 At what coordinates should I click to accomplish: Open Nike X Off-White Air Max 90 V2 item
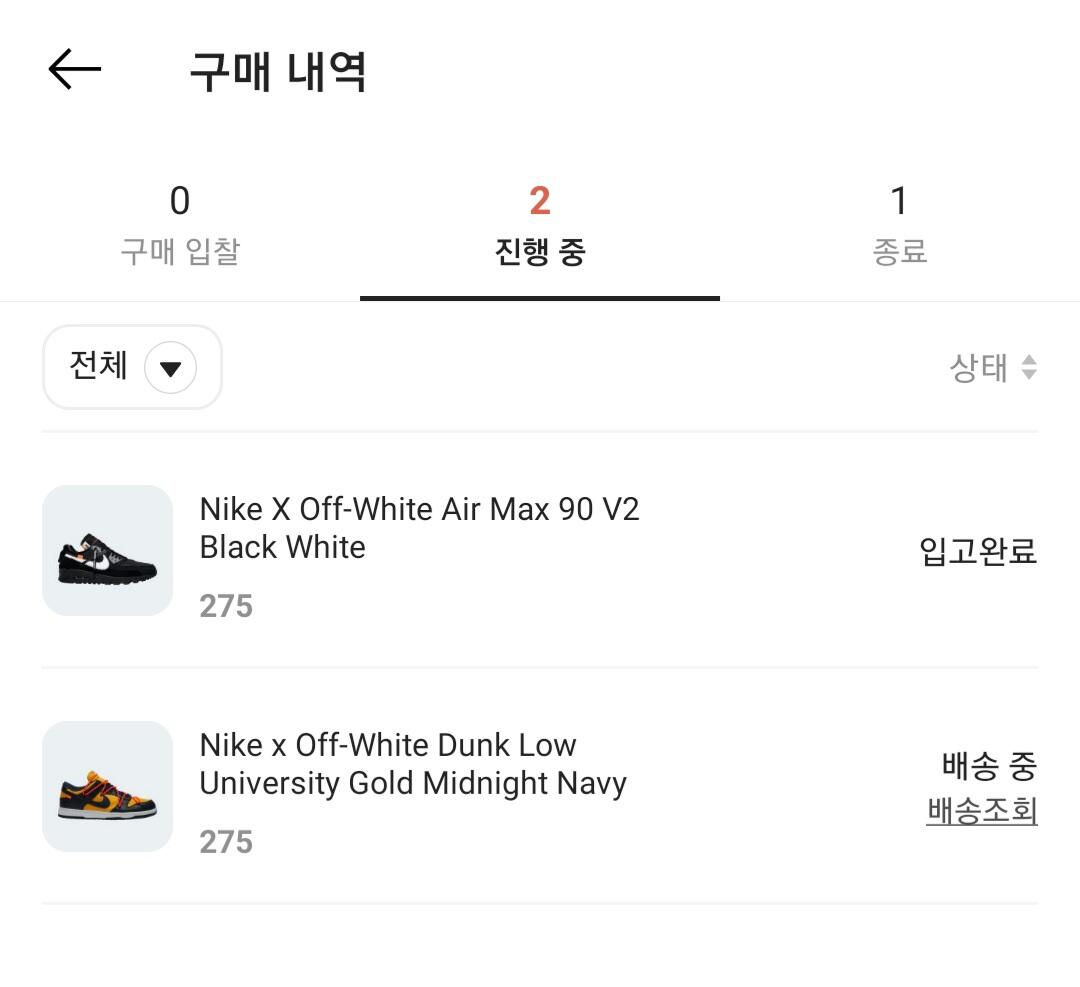tap(419, 528)
